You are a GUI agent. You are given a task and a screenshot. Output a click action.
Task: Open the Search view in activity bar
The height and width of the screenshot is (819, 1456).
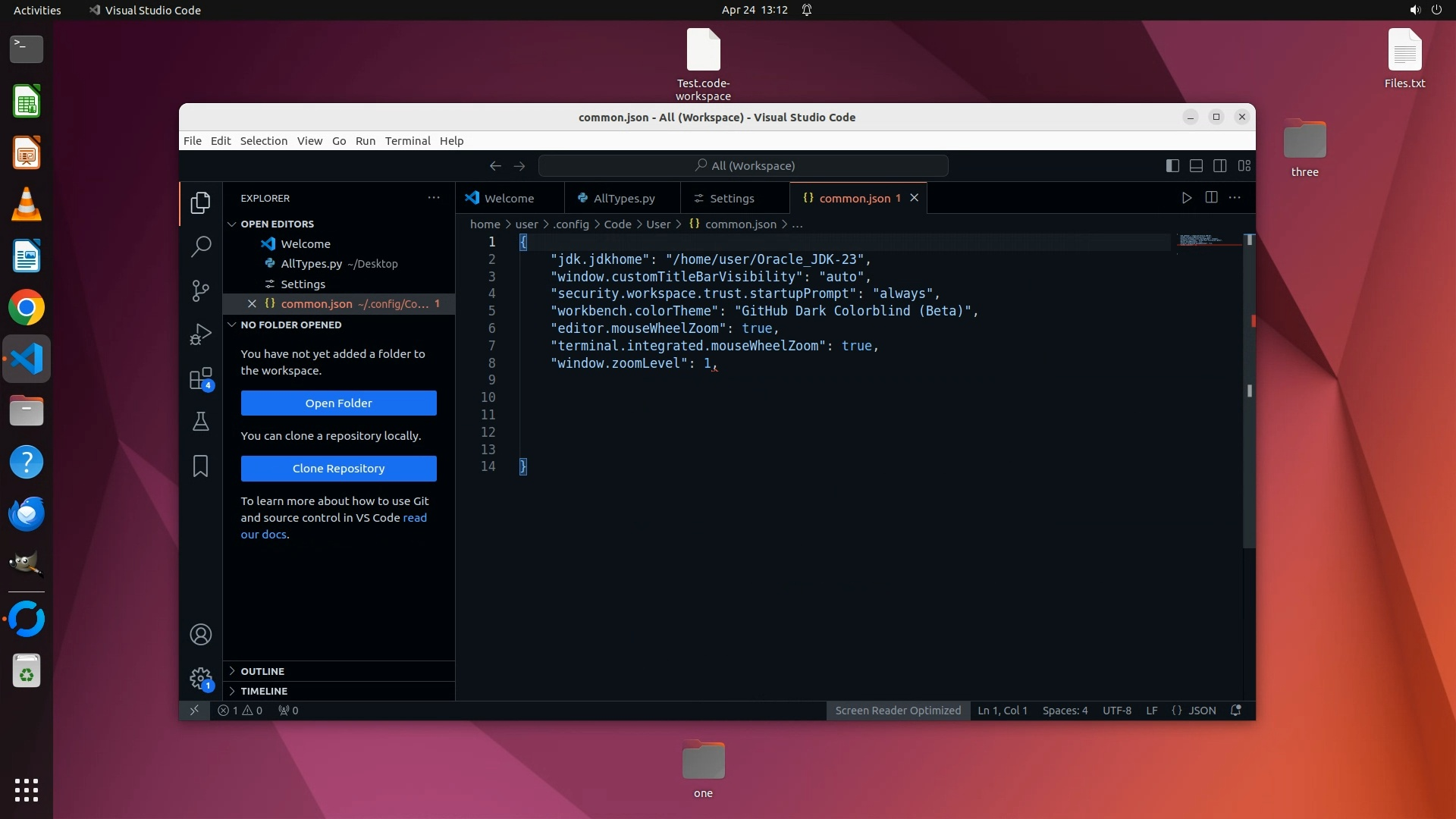point(200,246)
